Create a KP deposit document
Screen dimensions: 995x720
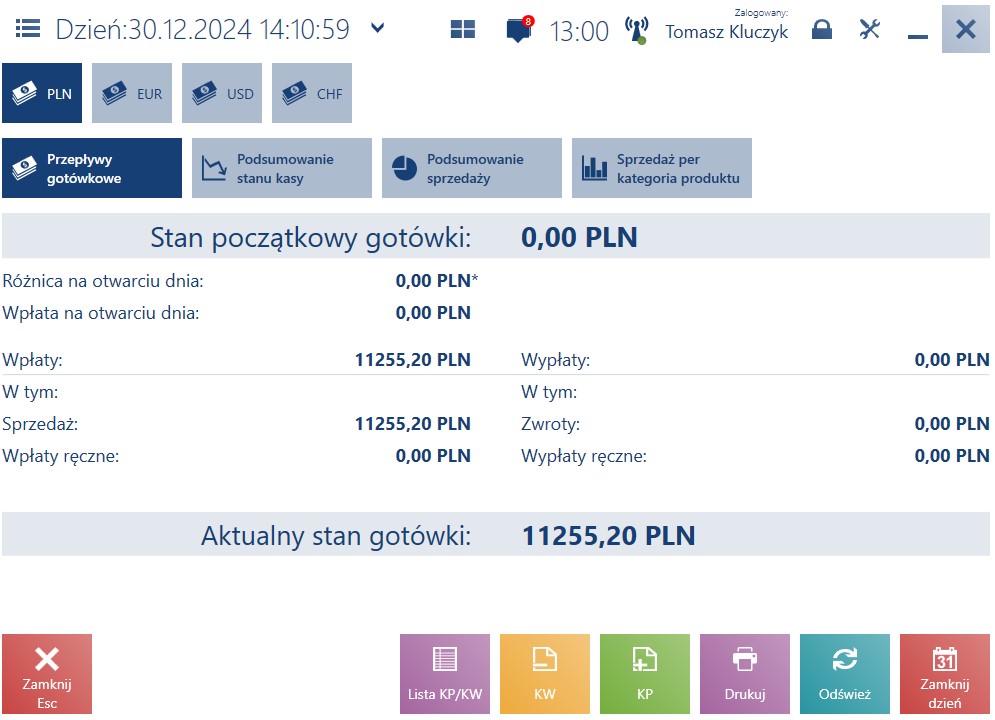click(645, 674)
